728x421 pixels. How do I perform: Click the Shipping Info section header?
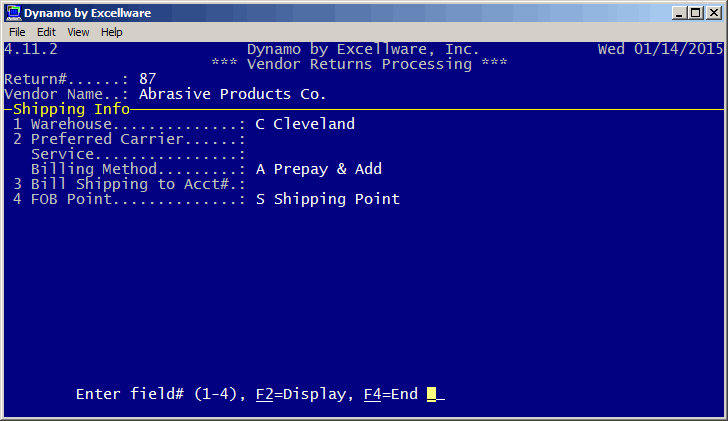pyautogui.click(x=72, y=109)
